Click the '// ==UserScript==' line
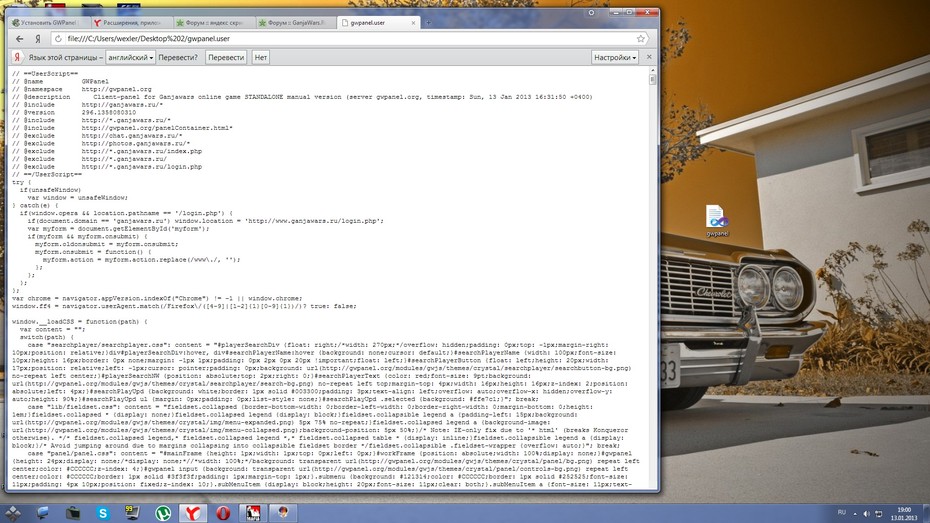The height and width of the screenshot is (523, 930). (x=45, y=74)
